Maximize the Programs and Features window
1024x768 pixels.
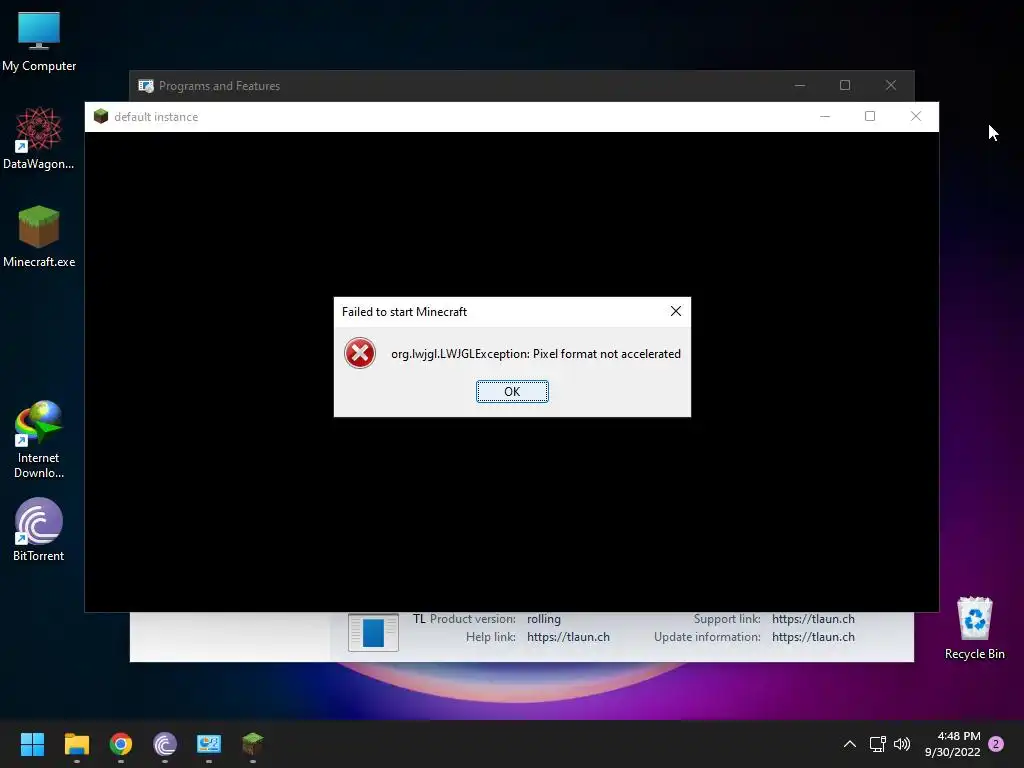coord(845,86)
